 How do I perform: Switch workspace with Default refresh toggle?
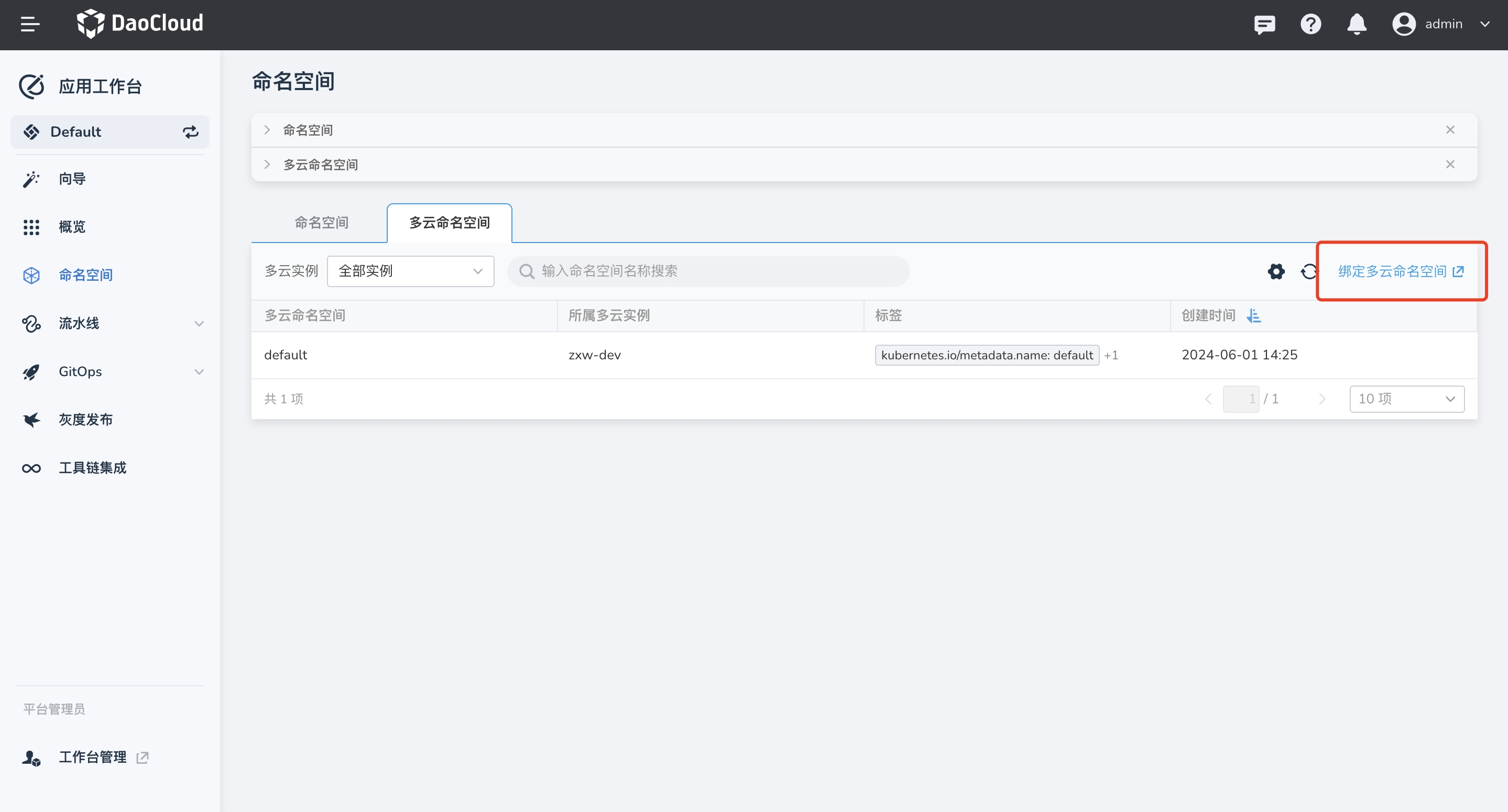[190, 131]
